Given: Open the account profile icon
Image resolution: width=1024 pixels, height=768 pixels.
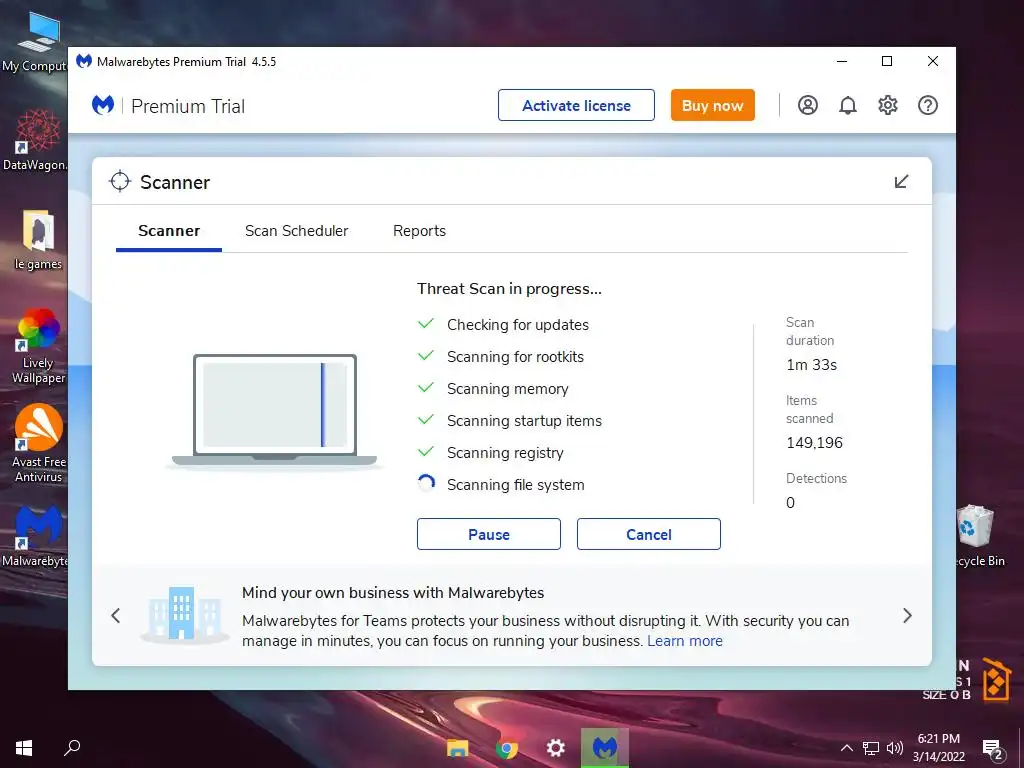Looking at the screenshot, I should (808, 105).
